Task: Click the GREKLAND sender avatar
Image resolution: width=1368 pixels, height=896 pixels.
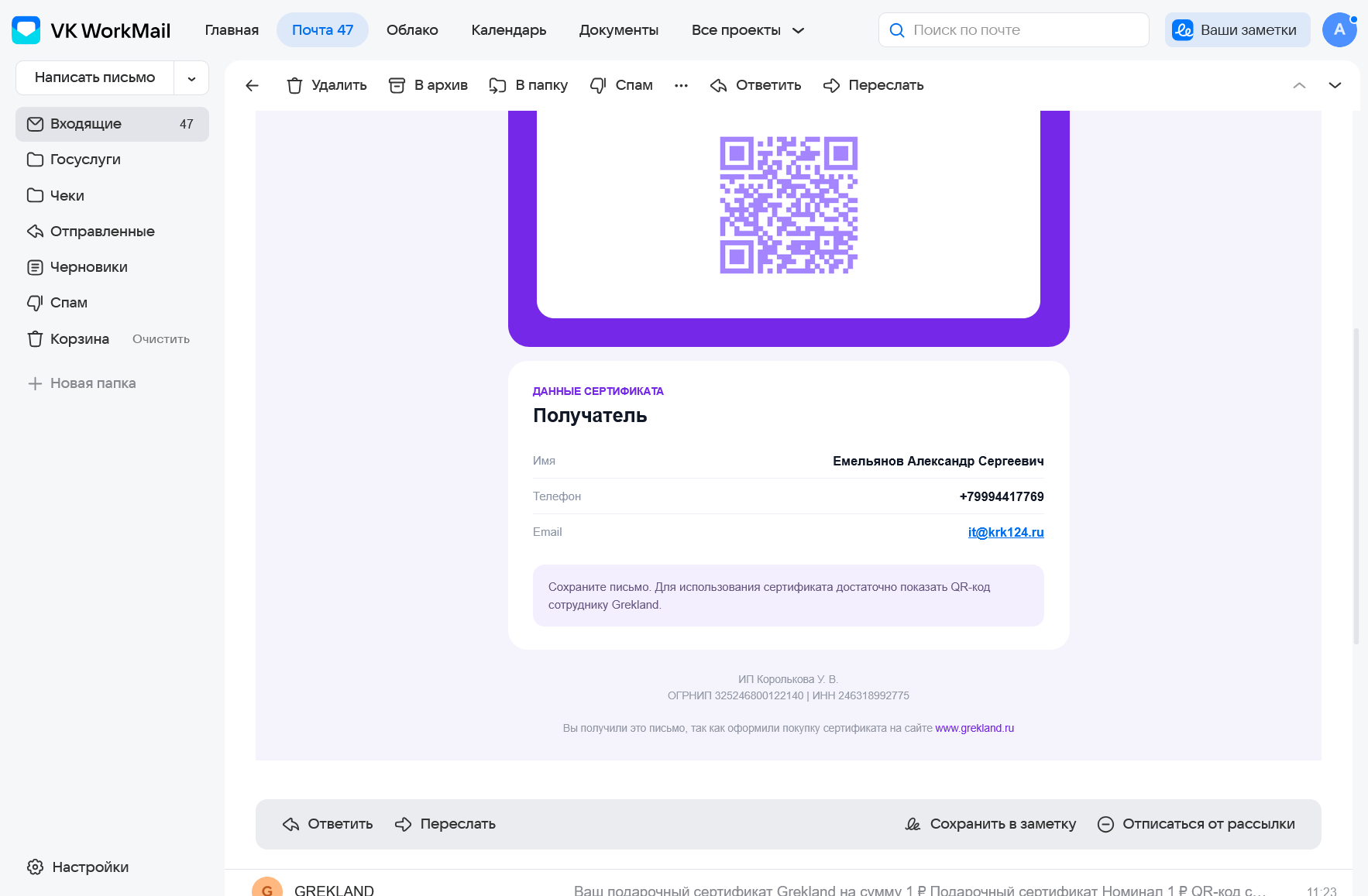Action: tap(267, 887)
